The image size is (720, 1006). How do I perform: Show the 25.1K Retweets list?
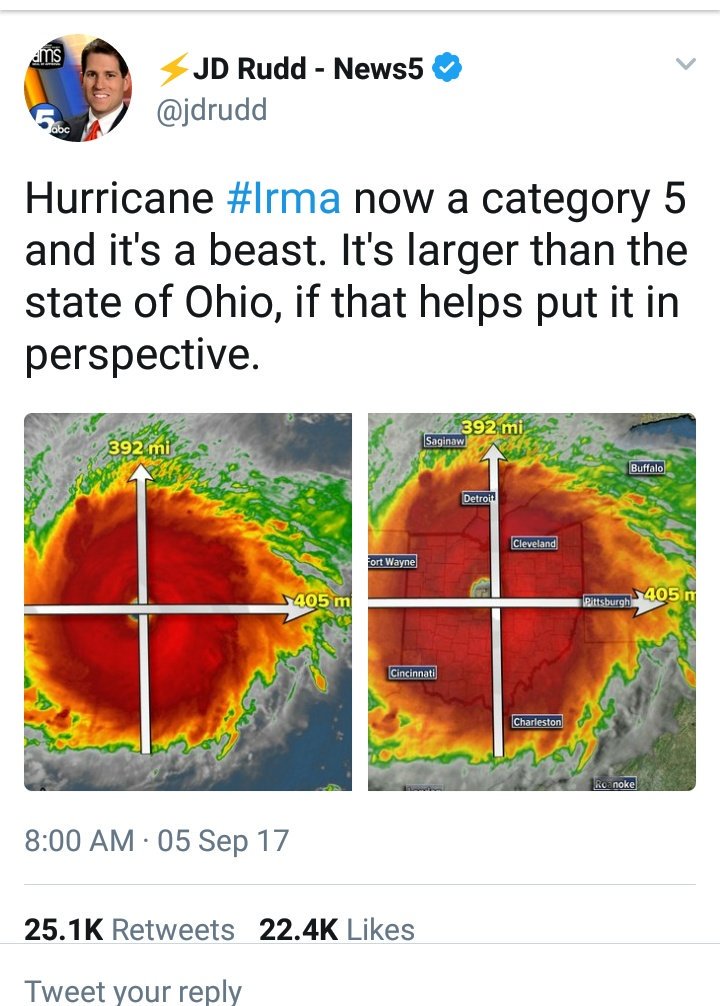tap(129, 930)
